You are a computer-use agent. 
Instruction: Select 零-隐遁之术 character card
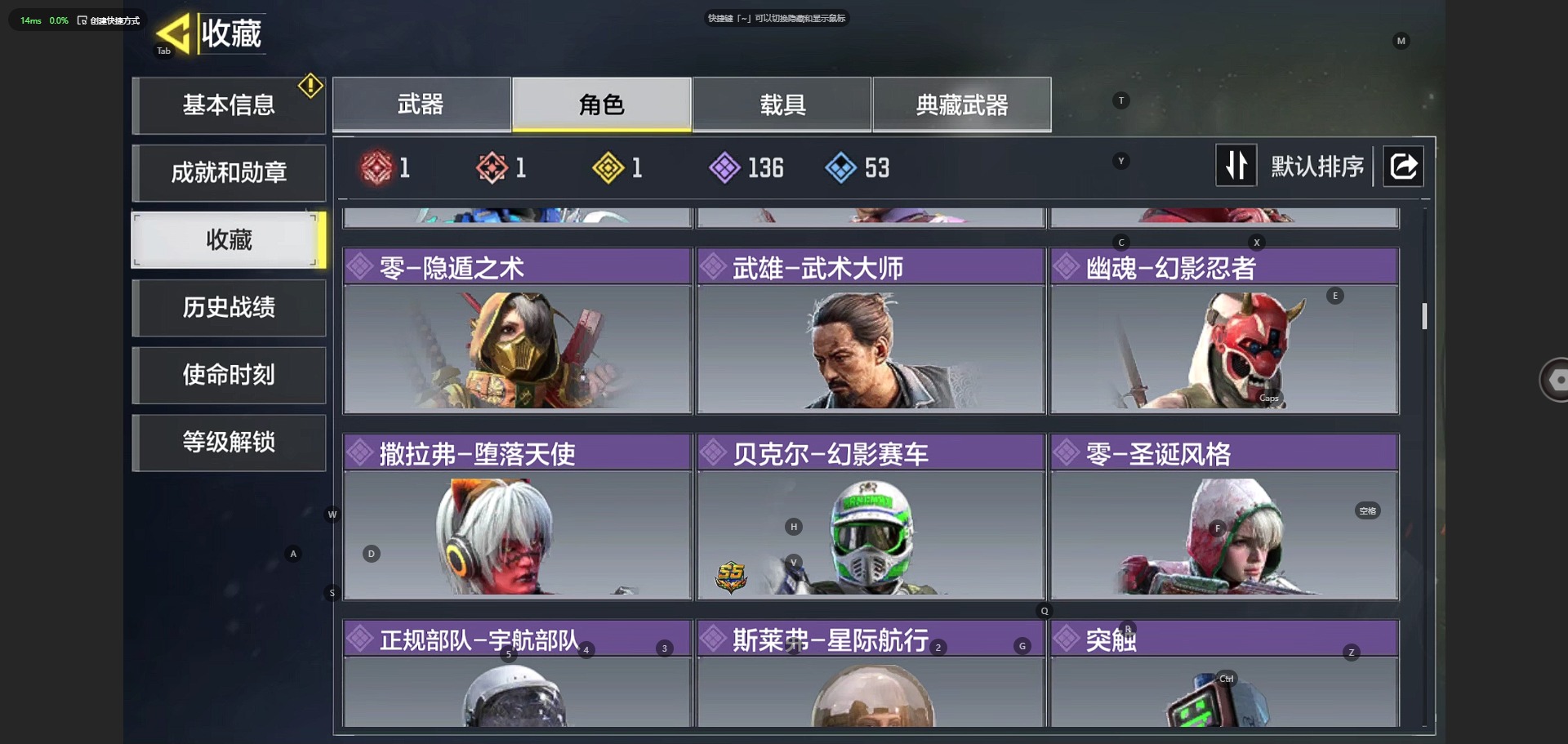point(518,332)
